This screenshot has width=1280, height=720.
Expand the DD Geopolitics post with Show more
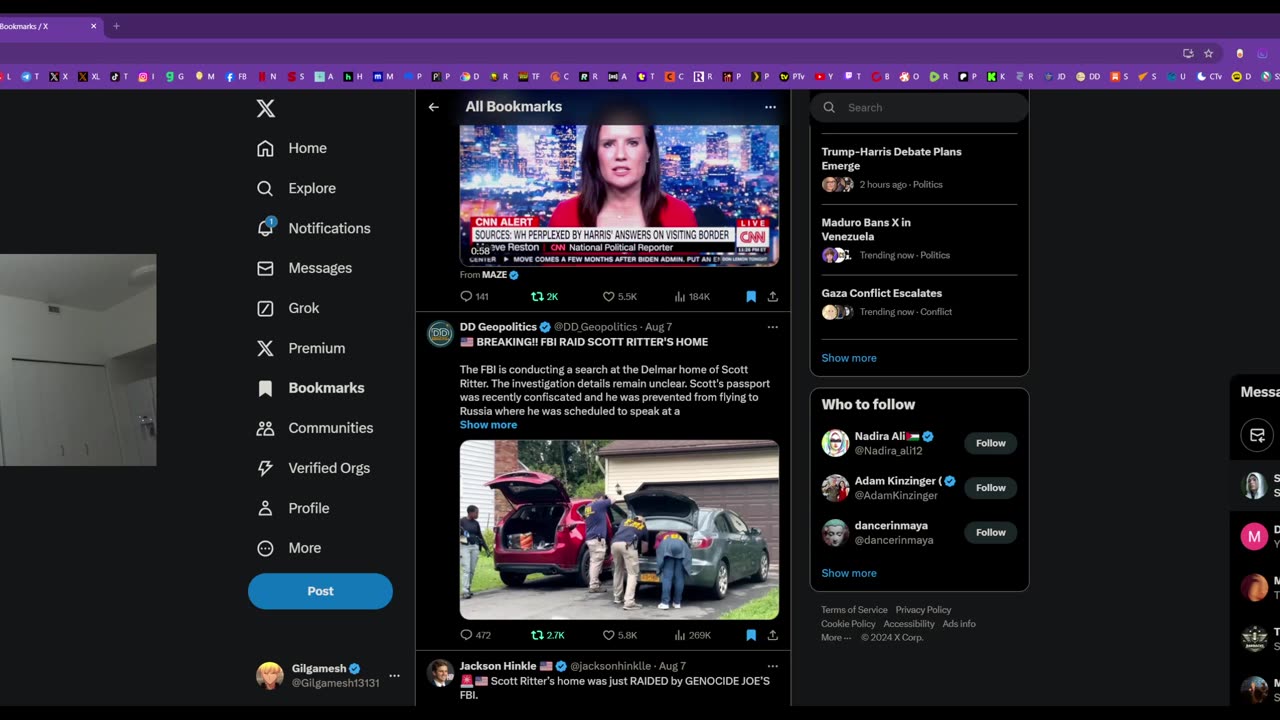coord(488,425)
